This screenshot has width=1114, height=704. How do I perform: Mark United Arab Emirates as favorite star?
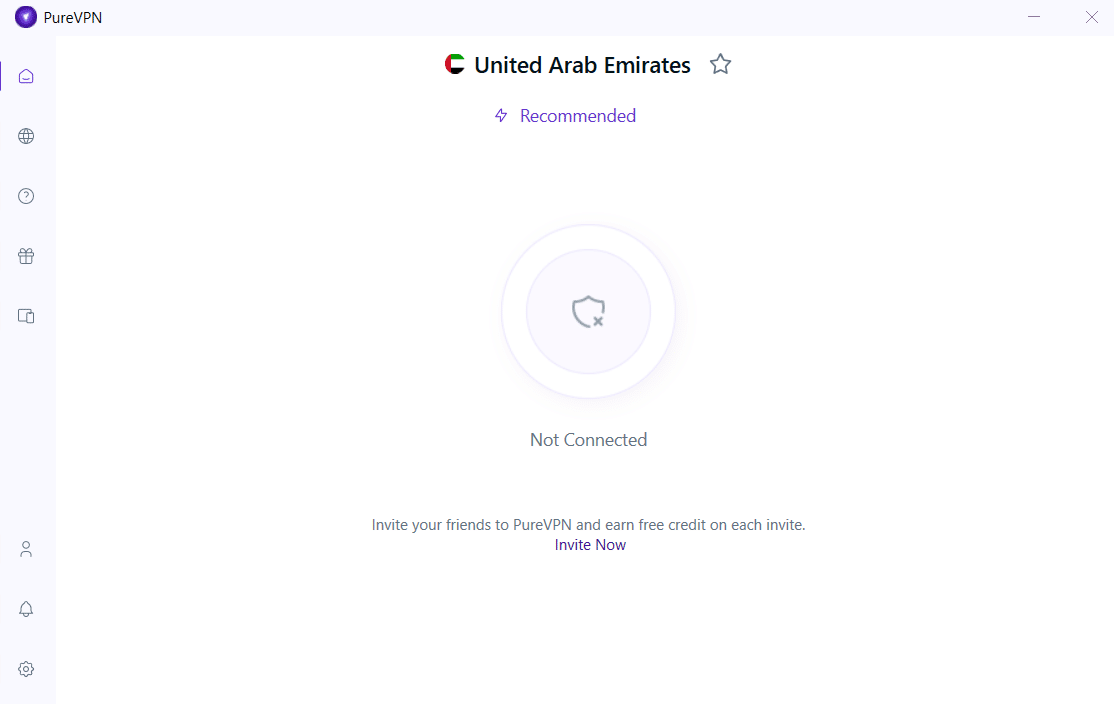[720, 65]
